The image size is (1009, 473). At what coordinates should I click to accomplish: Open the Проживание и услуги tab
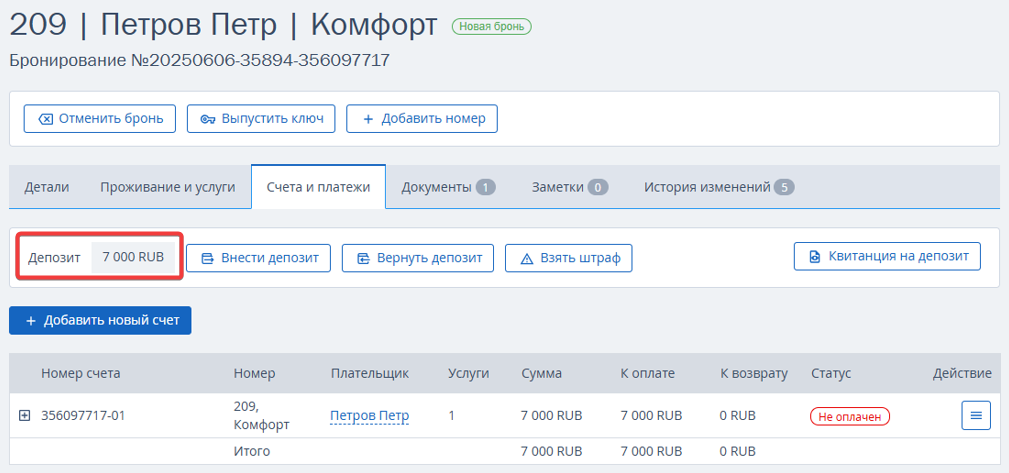point(167,187)
